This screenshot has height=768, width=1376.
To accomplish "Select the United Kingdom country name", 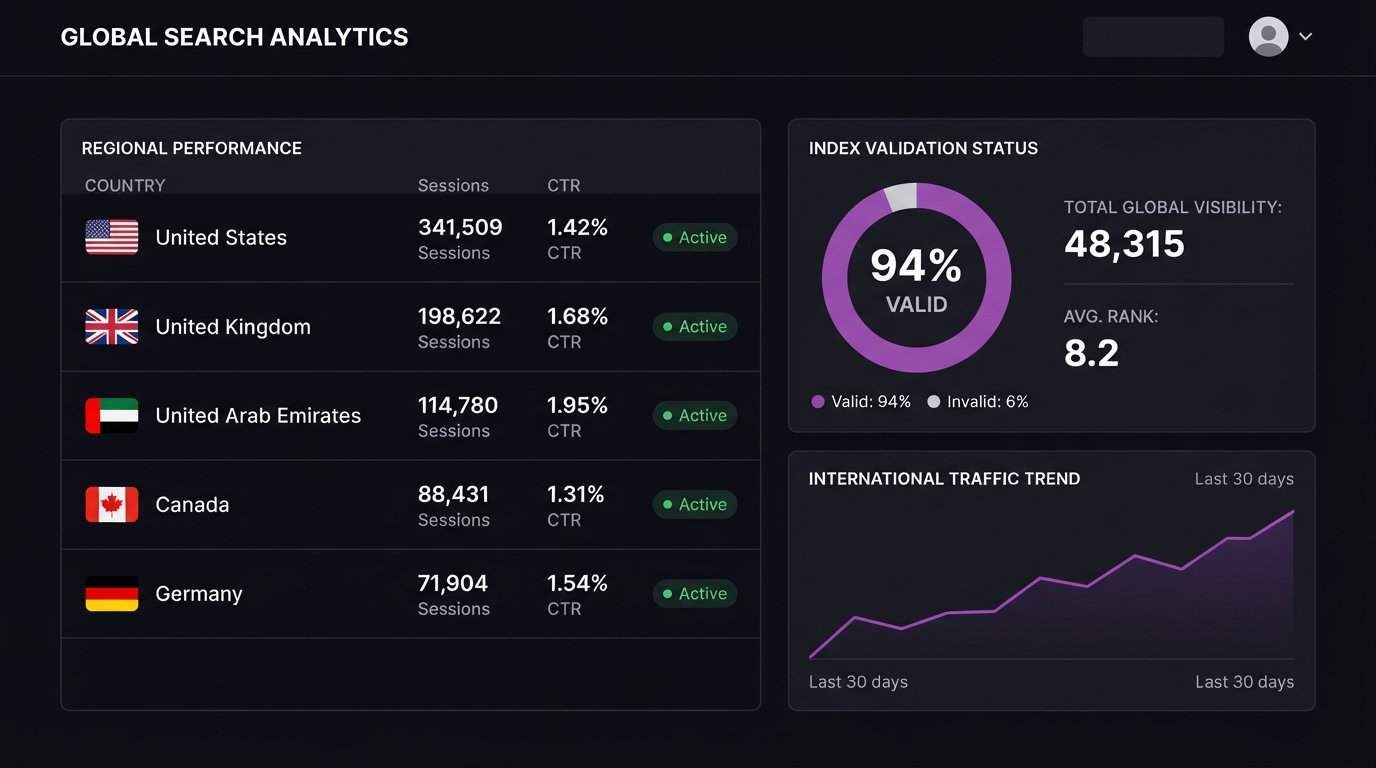I will click(233, 326).
